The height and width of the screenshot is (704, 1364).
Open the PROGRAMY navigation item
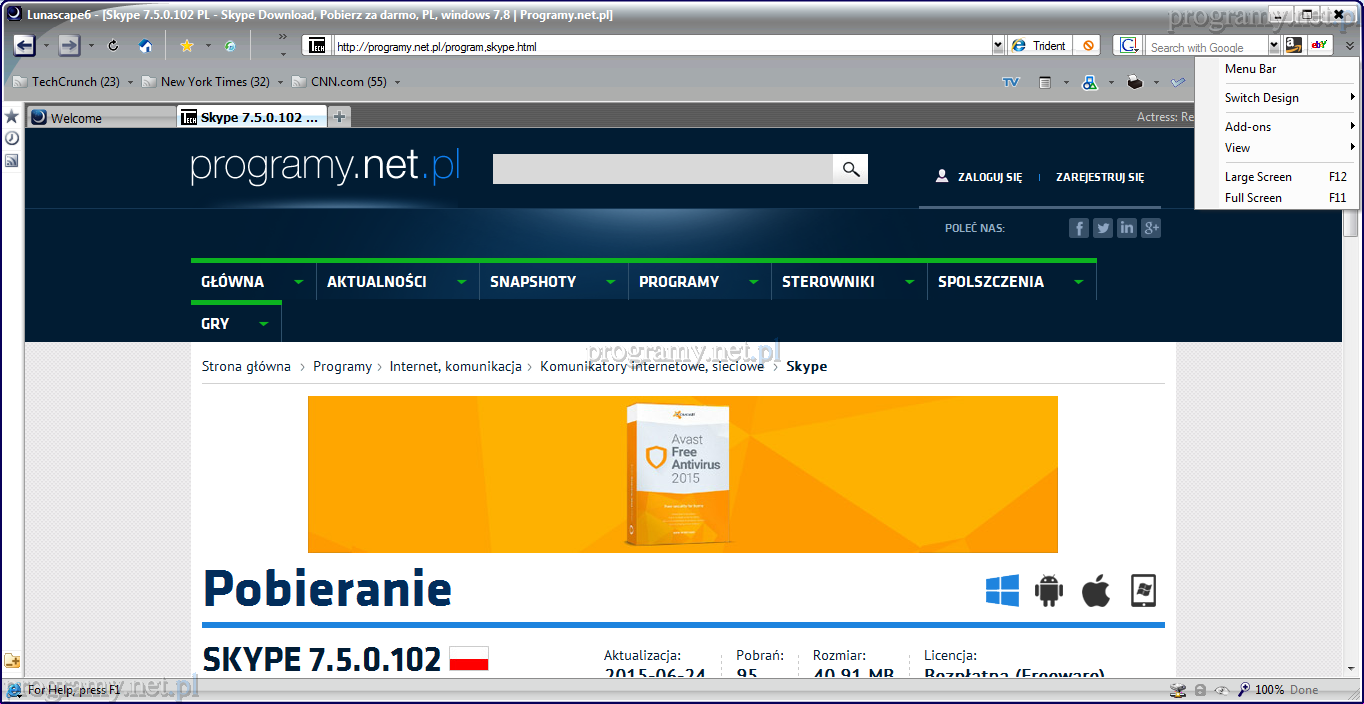[679, 282]
